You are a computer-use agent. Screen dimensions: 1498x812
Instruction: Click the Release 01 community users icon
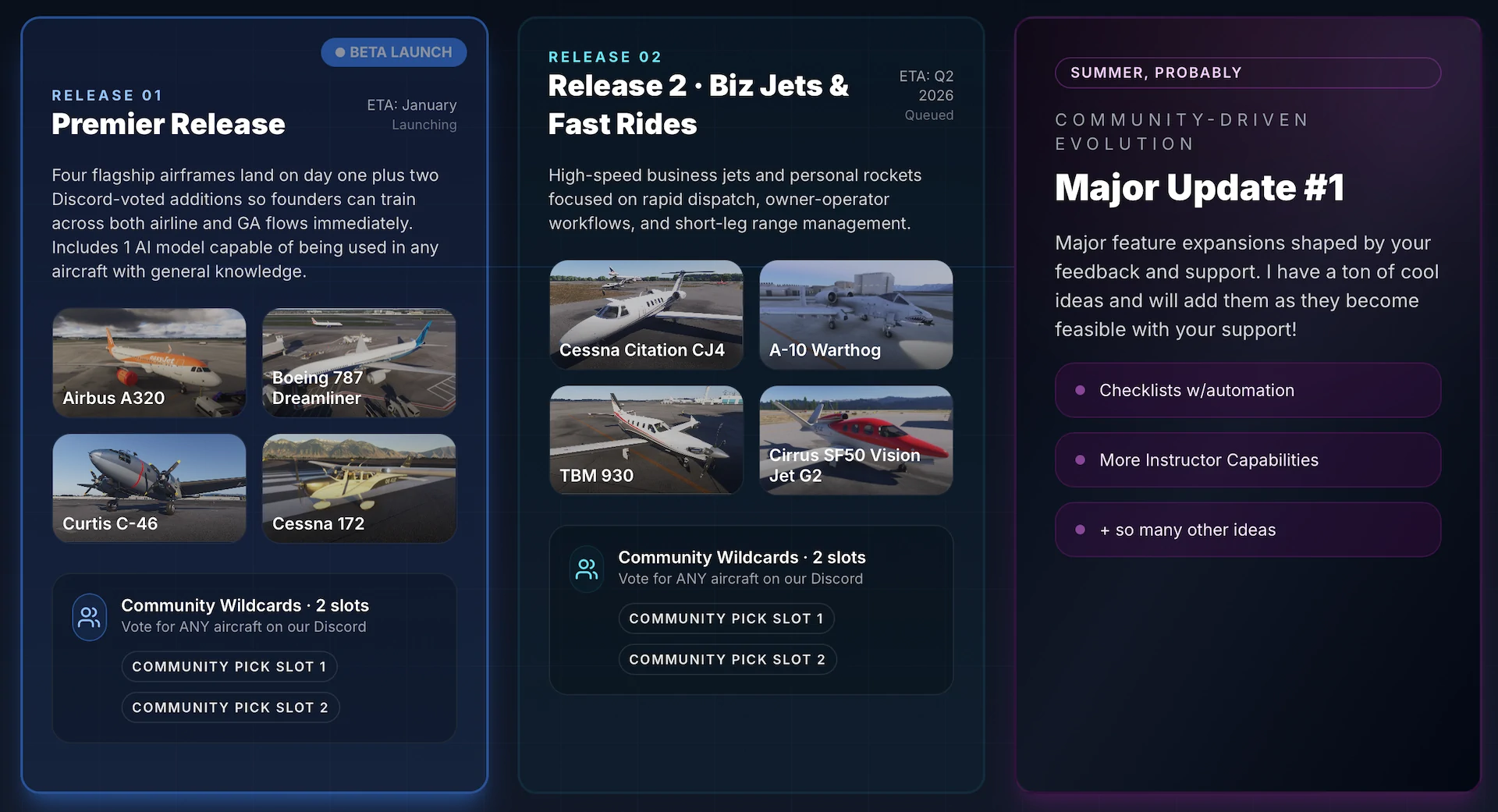click(x=89, y=618)
